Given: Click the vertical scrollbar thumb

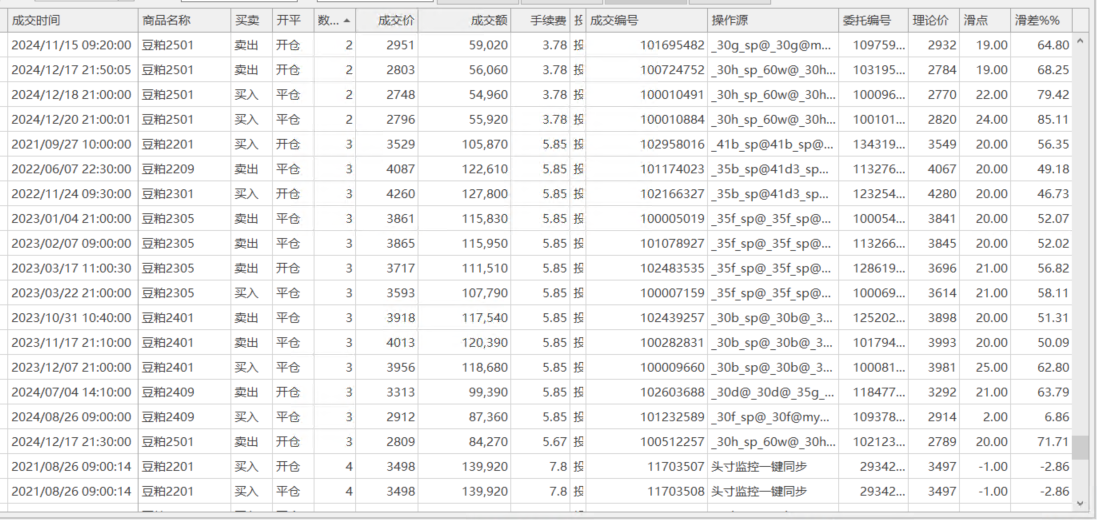Looking at the screenshot, I should pyautogui.click(x=1082, y=448).
